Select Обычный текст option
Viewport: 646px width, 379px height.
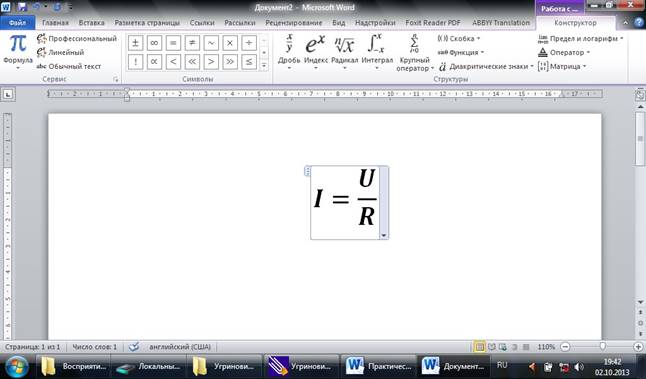pyautogui.click(x=69, y=66)
